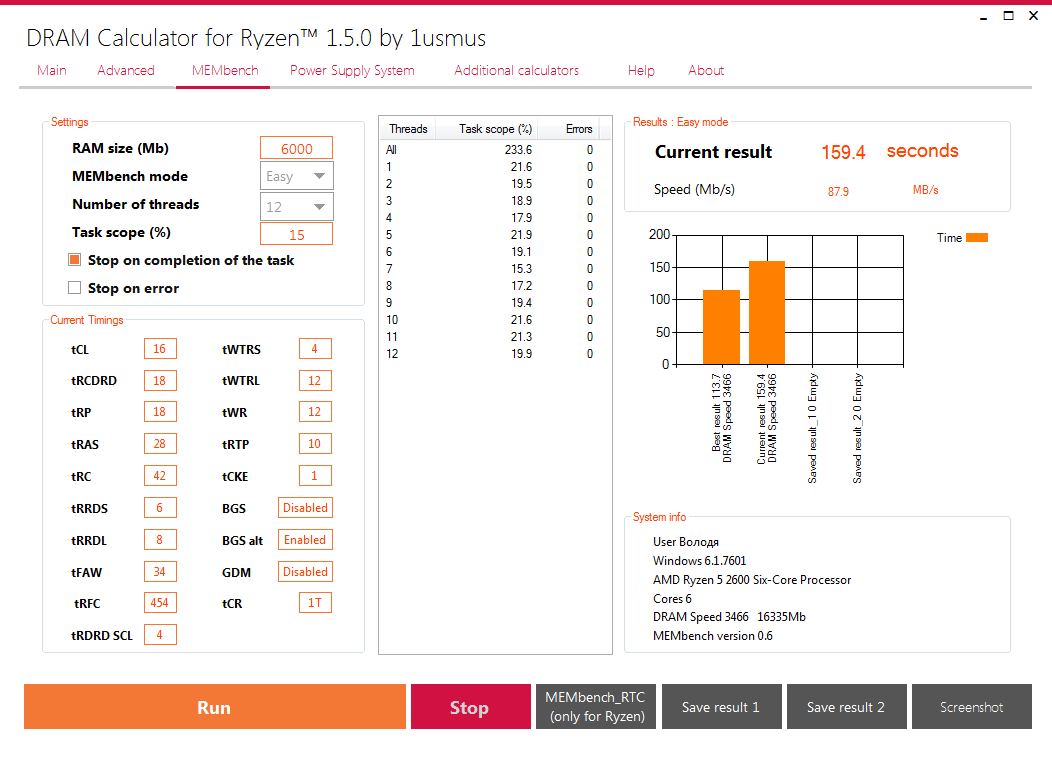
Task: Switch to the Advanced tab
Action: pyautogui.click(x=125, y=70)
